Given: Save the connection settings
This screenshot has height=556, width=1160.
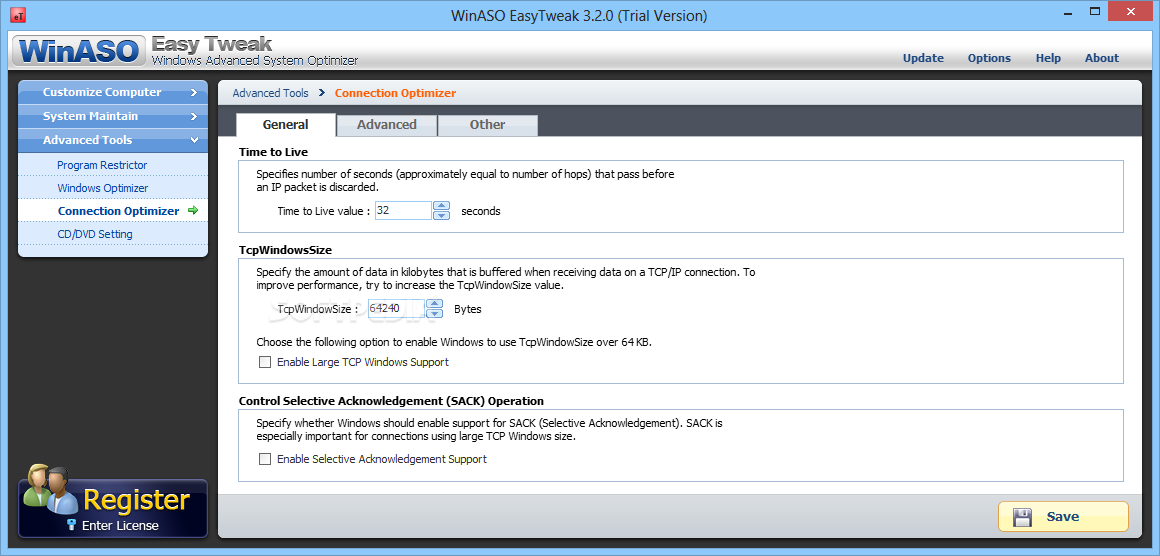Looking at the screenshot, I should (x=1063, y=517).
